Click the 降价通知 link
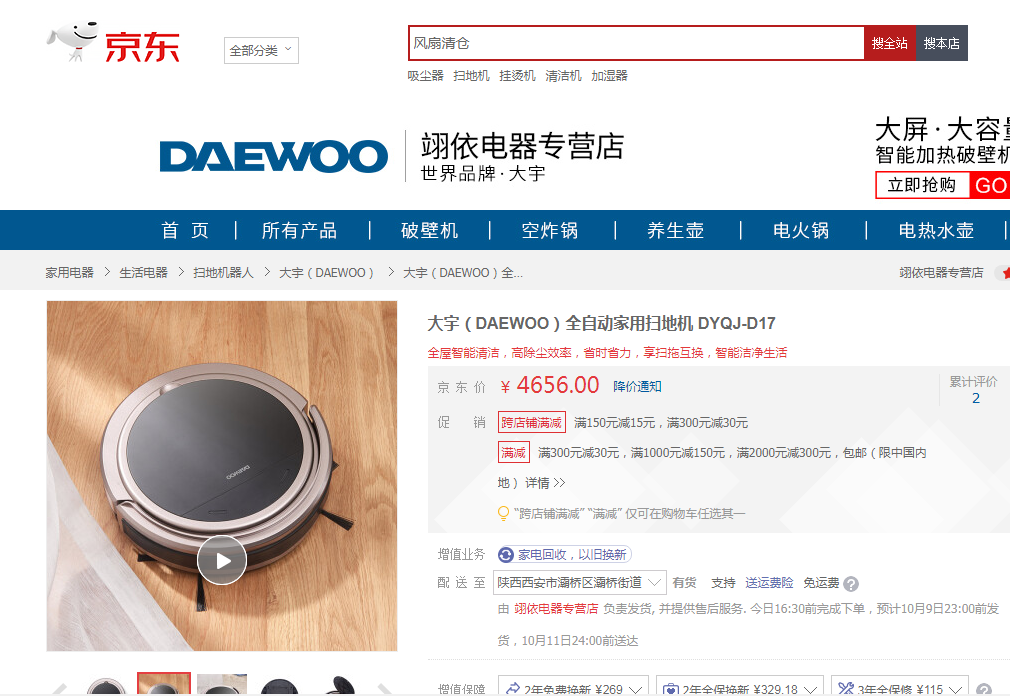1010x696 pixels. [x=637, y=386]
